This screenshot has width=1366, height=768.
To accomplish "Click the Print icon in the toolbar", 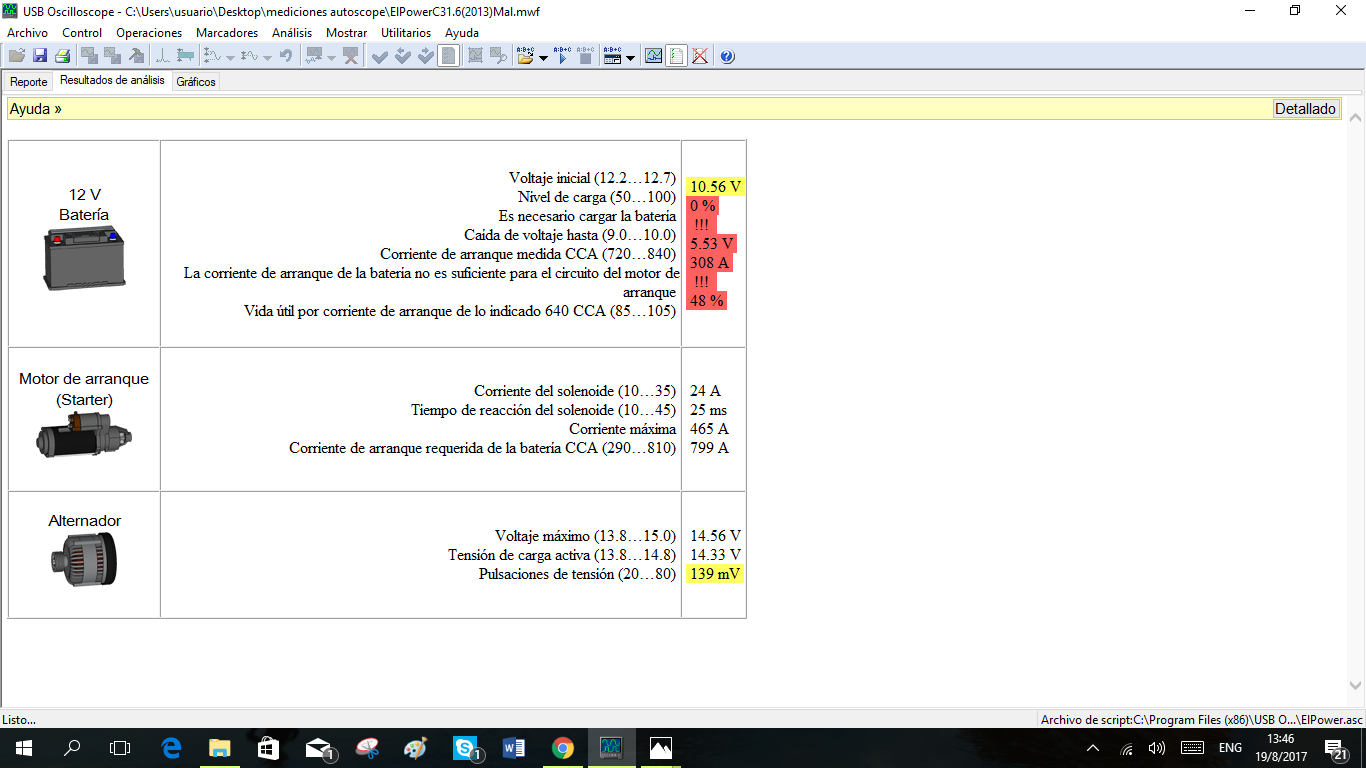I will 62,56.
